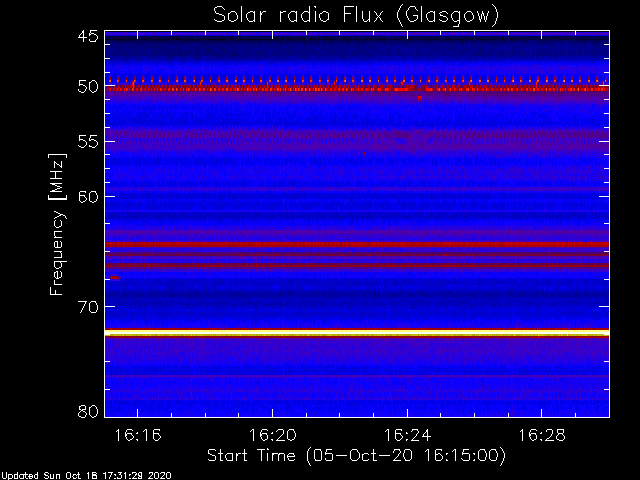Click the 16:16 time tick label
Image resolution: width=640 pixels, height=480 pixels.
pyautogui.click(x=138, y=435)
